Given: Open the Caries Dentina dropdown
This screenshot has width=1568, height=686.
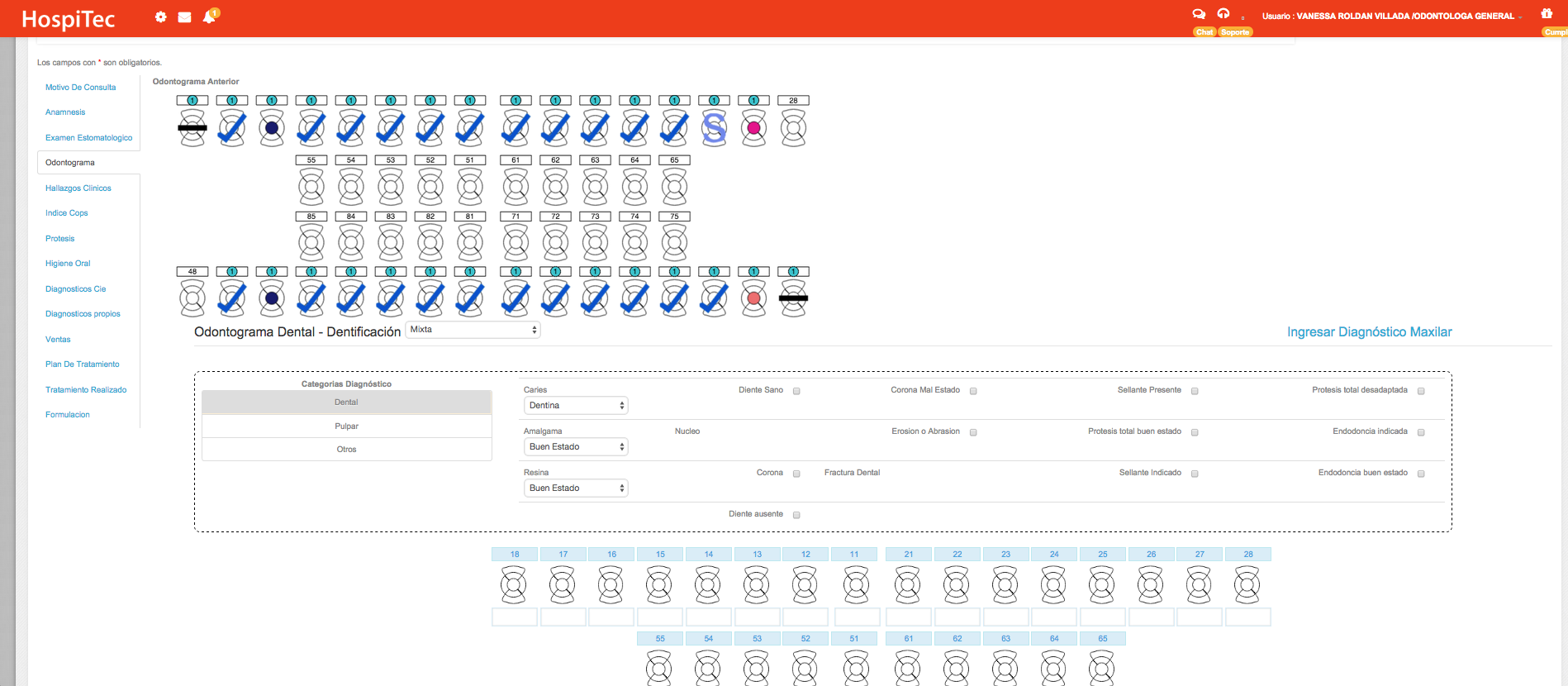Looking at the screenshot, I should [576, 406].
